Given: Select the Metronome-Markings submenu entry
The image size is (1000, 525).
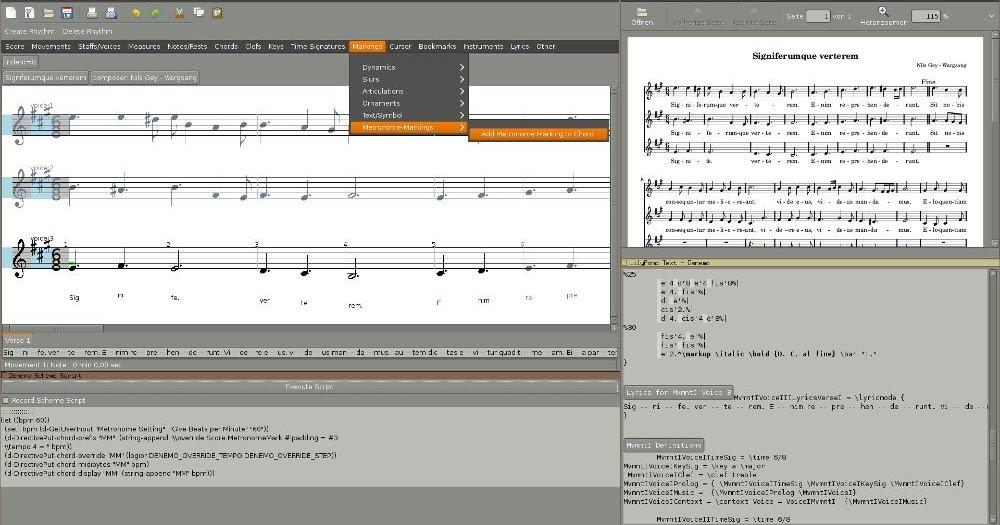Looking at the screenshot, I should (409, 128).
